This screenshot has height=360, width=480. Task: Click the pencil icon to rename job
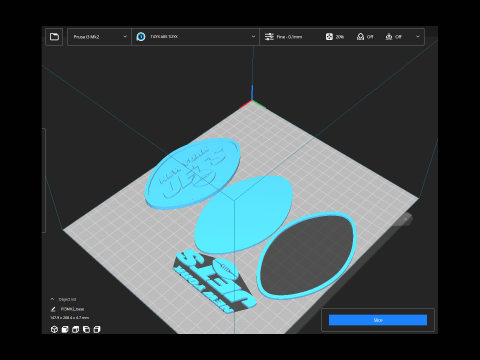(53, 309)
